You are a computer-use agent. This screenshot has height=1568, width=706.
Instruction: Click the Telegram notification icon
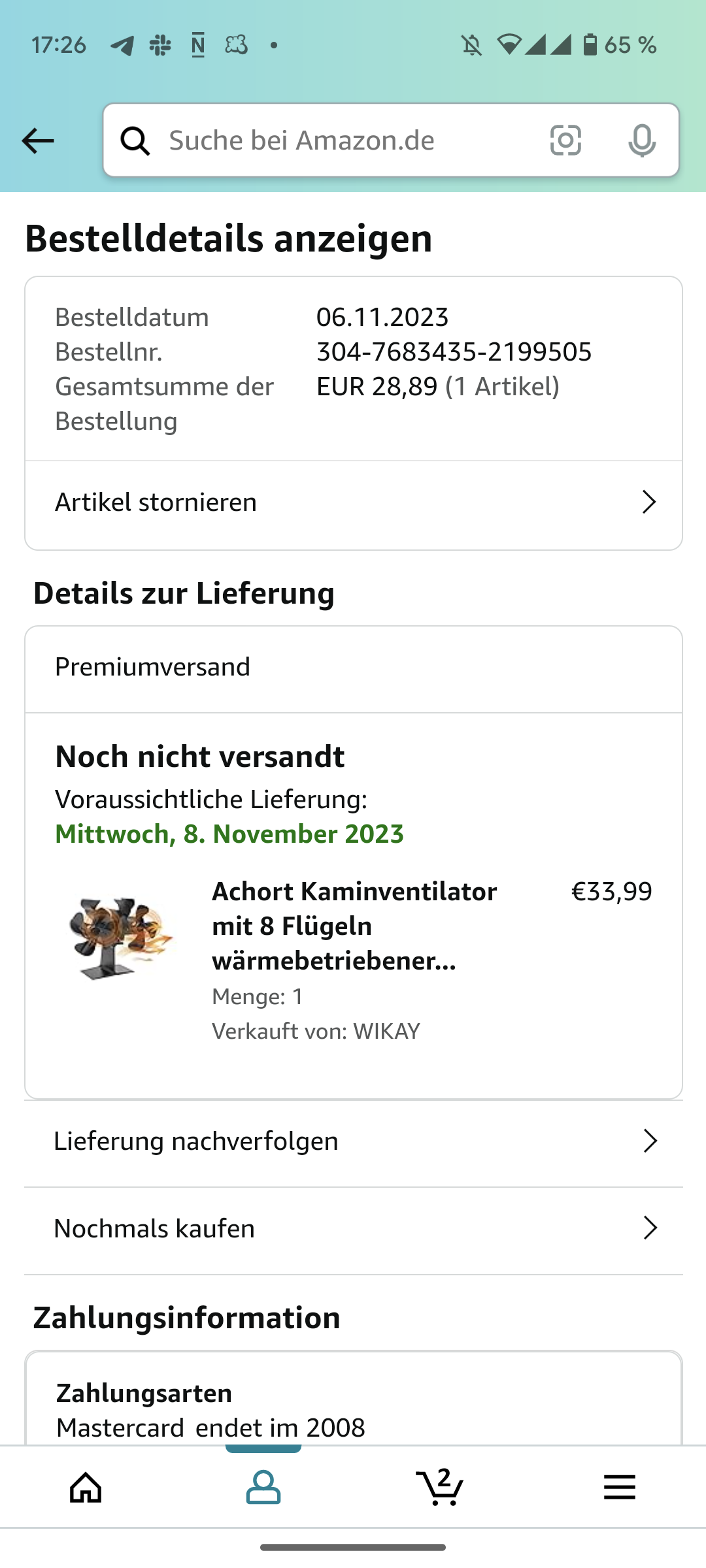(x=122, y=45)
